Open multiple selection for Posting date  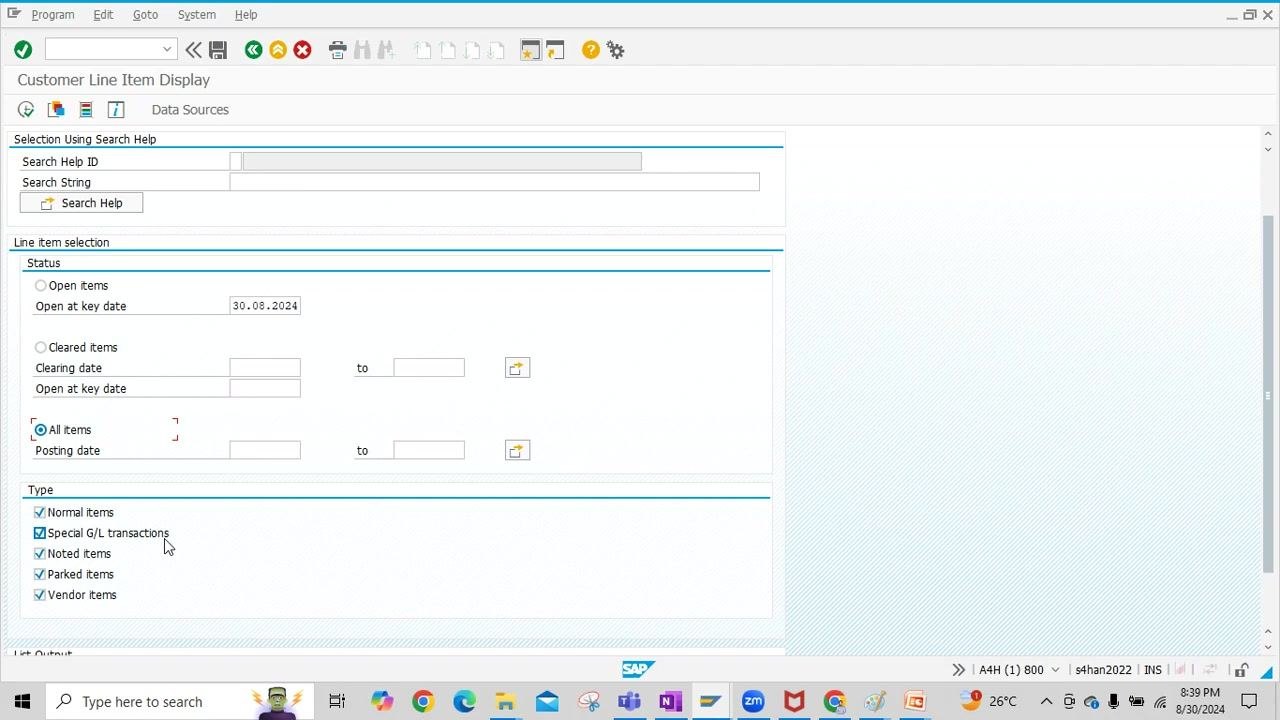tap(517, 451)
